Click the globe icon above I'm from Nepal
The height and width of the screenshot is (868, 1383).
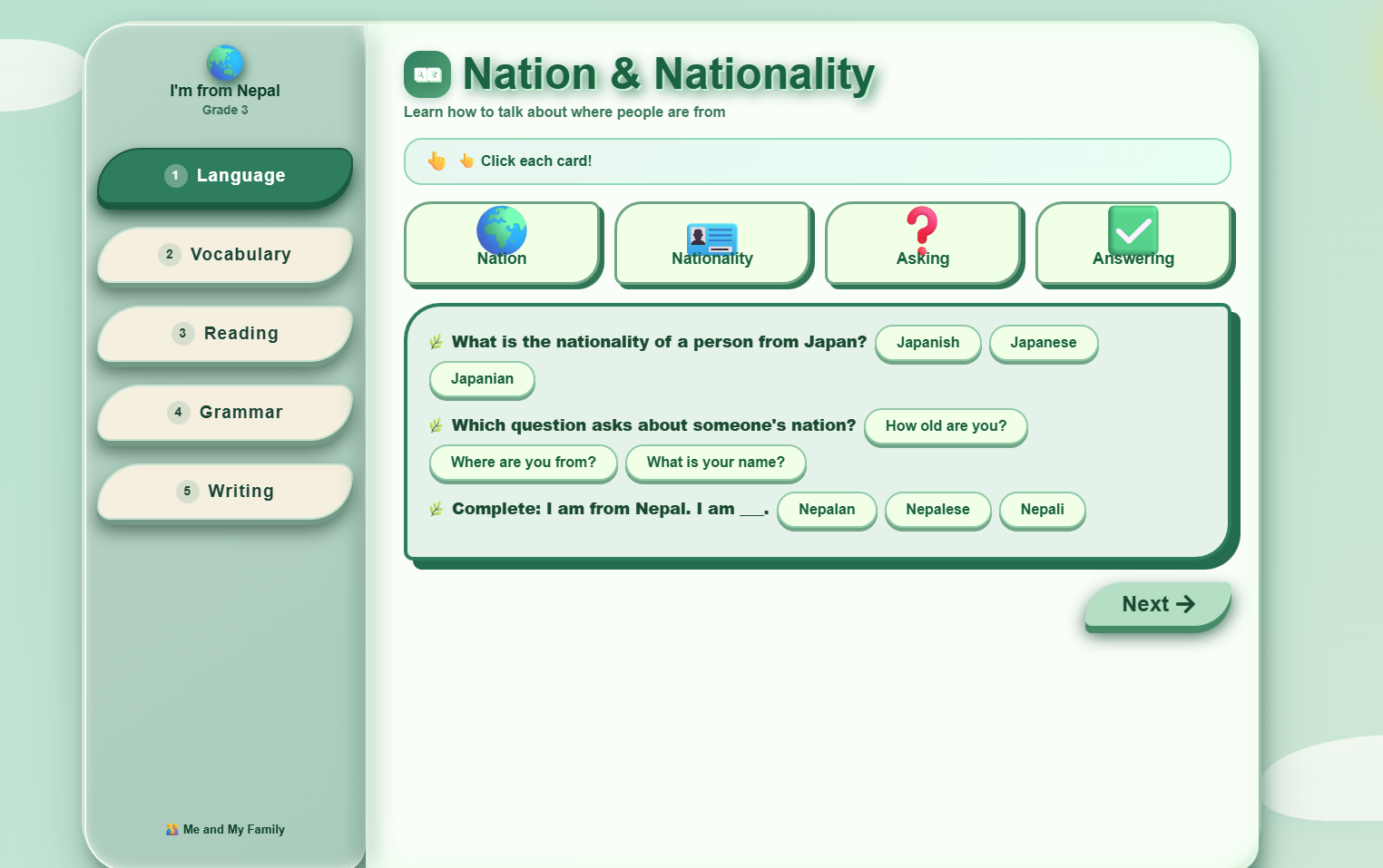coord(225,63)
